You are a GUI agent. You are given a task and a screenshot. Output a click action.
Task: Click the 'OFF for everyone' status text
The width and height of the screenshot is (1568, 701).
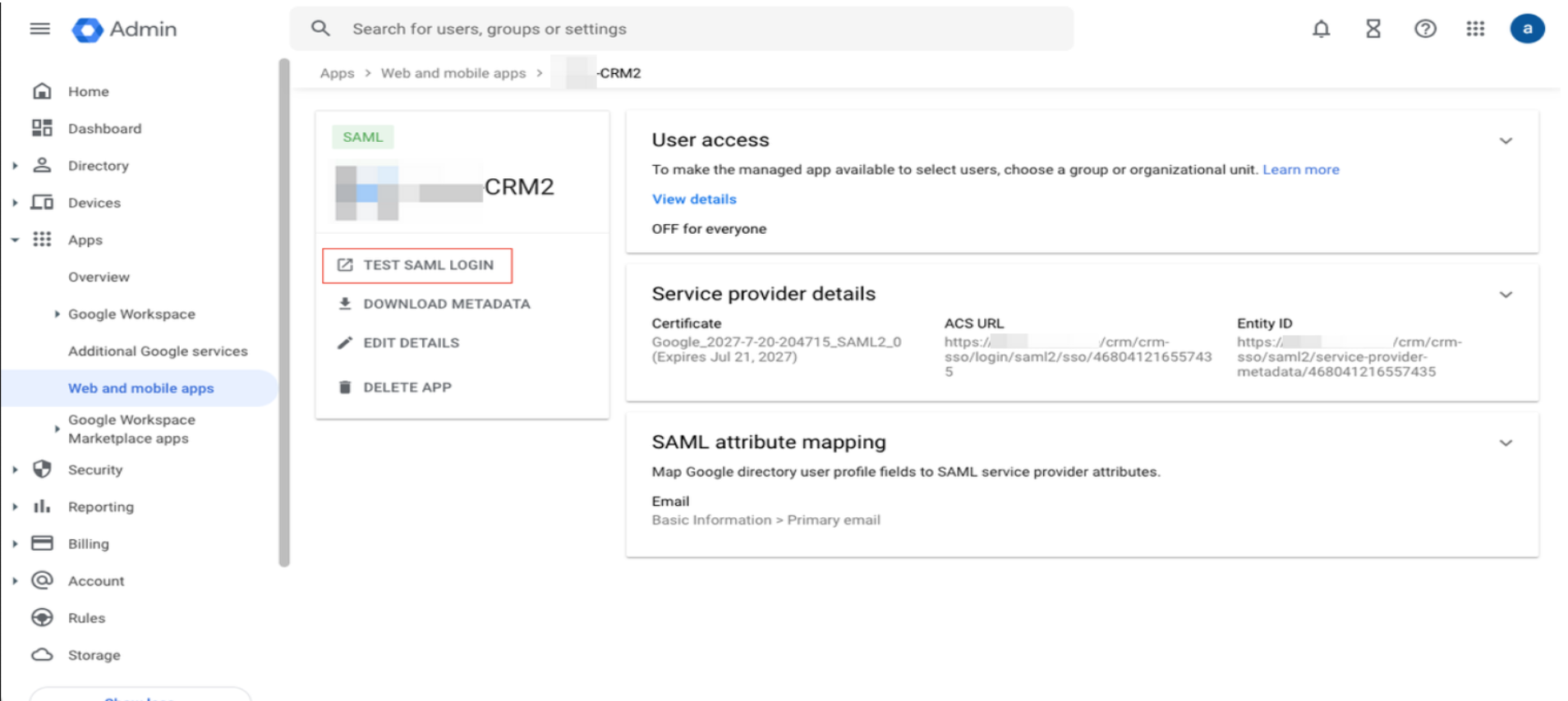709,229
